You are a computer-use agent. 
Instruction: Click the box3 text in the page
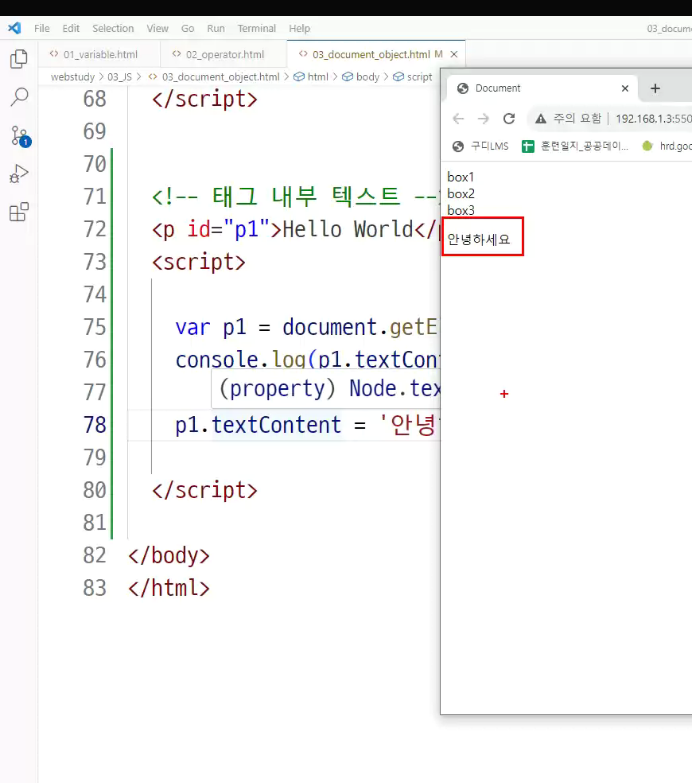pyautogui.click(x=460, y=210)
